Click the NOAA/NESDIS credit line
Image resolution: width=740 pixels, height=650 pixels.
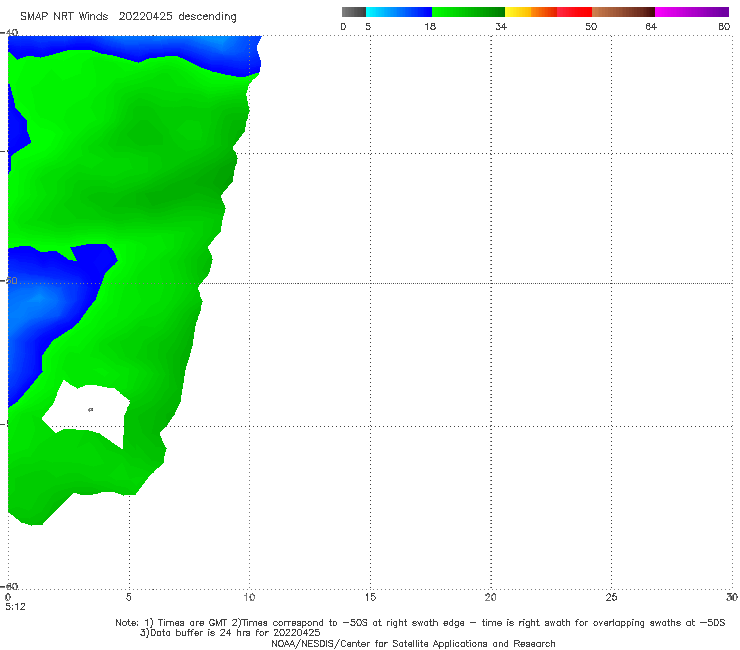click(x=413, y=644)
